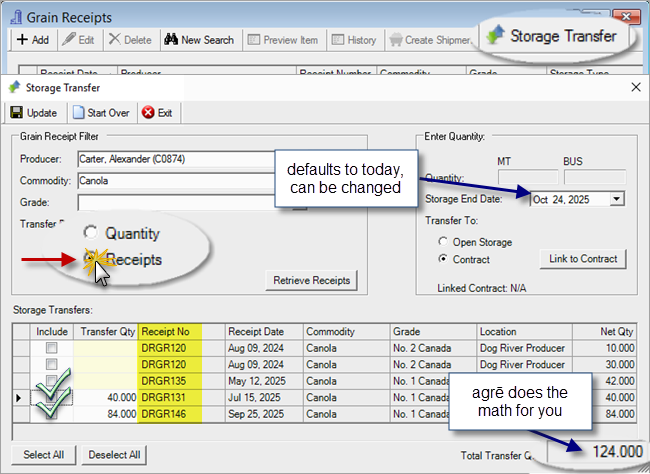Click receipt number DRGR131 cell
The image size is (650, 474).
click(182, 397)
